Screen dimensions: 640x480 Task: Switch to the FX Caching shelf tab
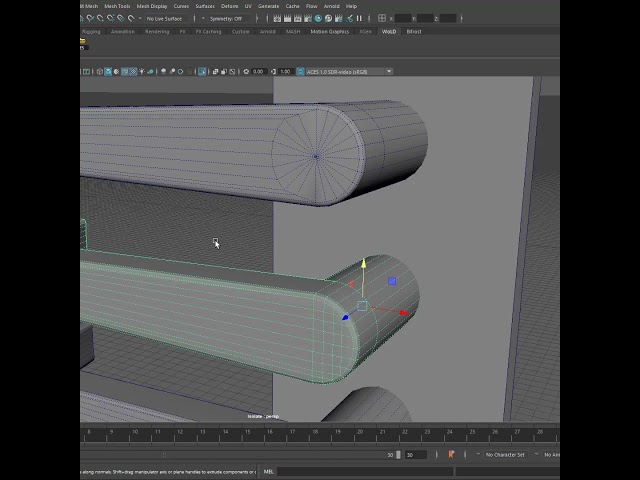[x=208, y=31]
